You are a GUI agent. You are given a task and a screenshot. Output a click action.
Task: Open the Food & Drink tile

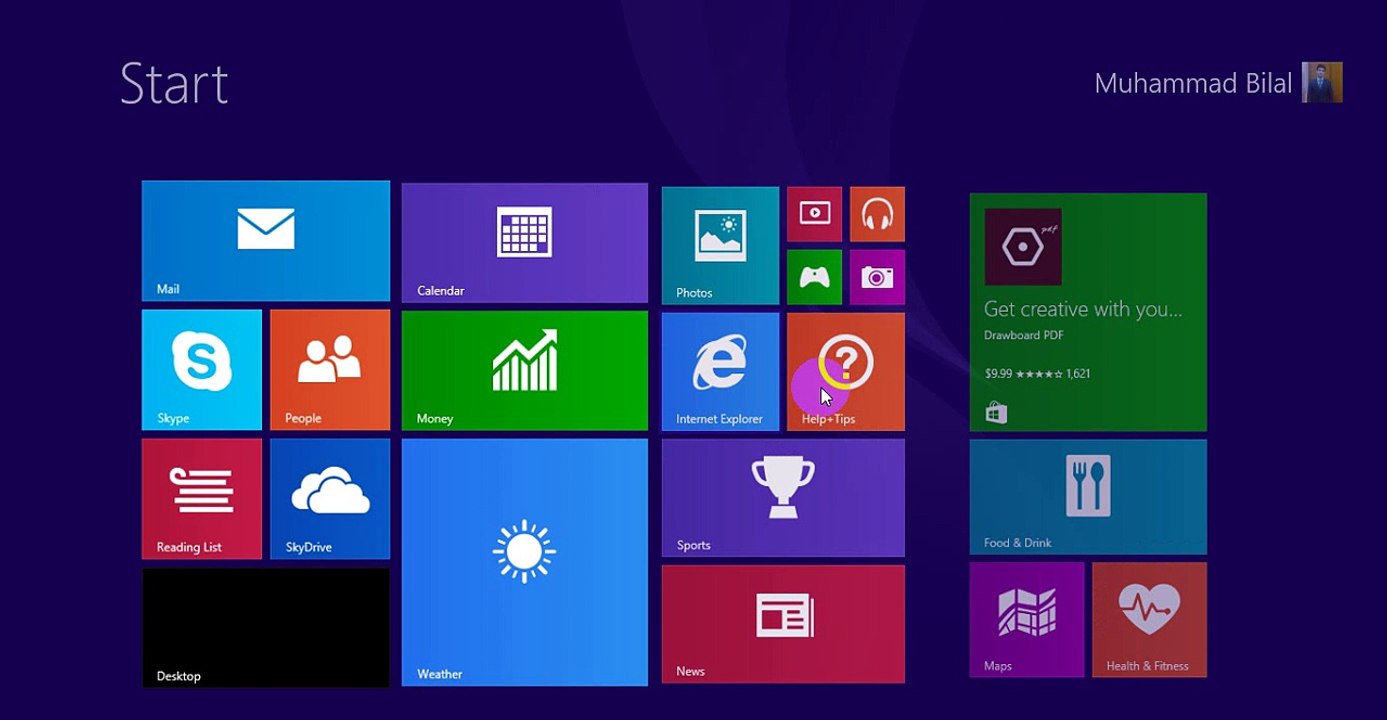[x=1088, y=497]
